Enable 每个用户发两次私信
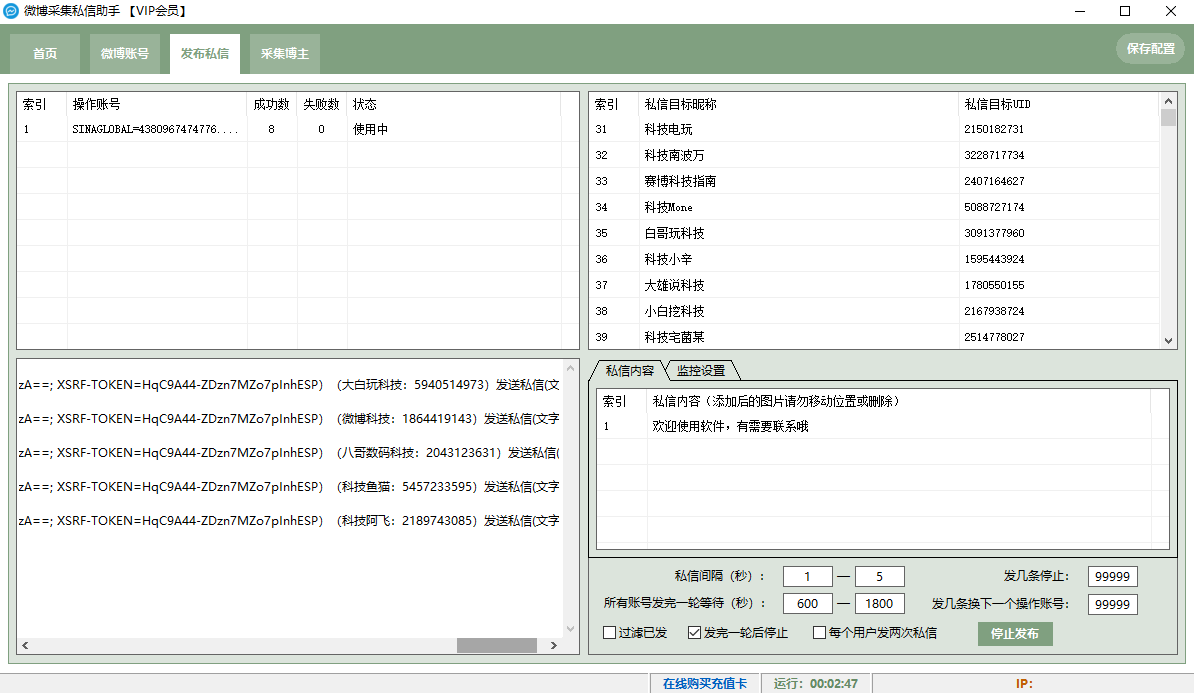Screen dimensions: 1194x693 pyautogui.click(x=818, y=632)
